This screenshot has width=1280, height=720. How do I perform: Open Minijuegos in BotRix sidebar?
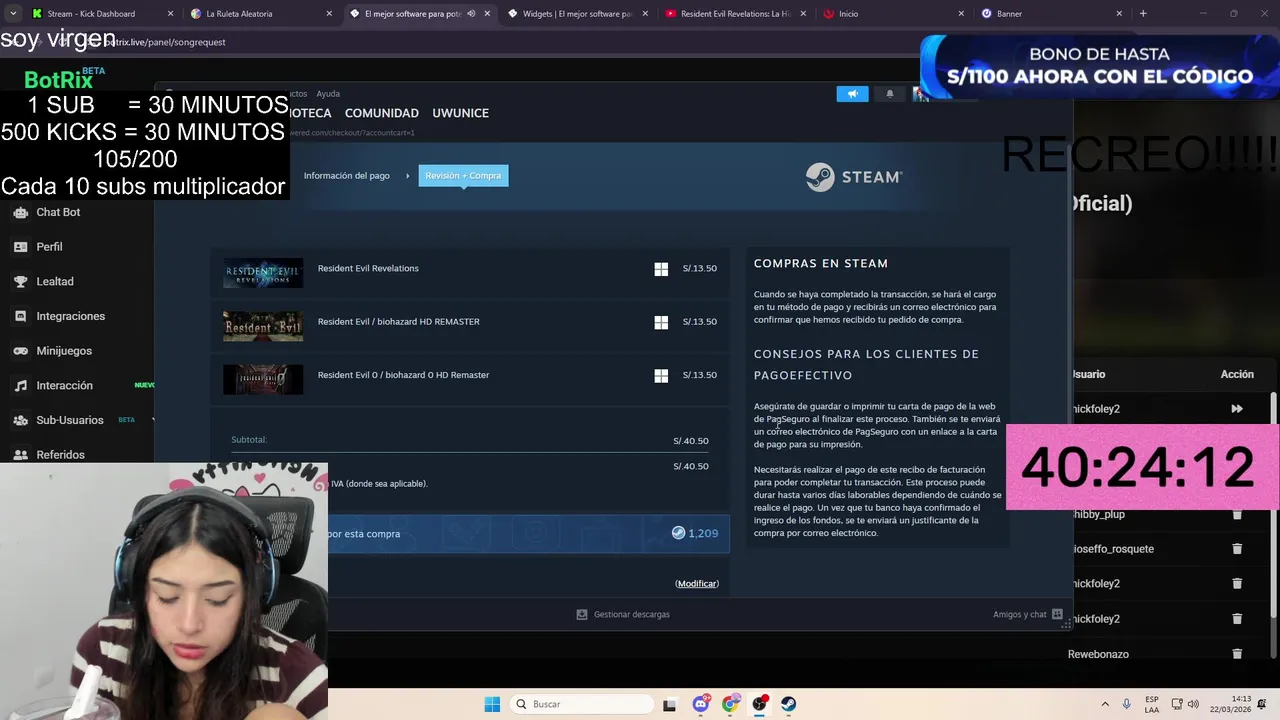point(64,351)
